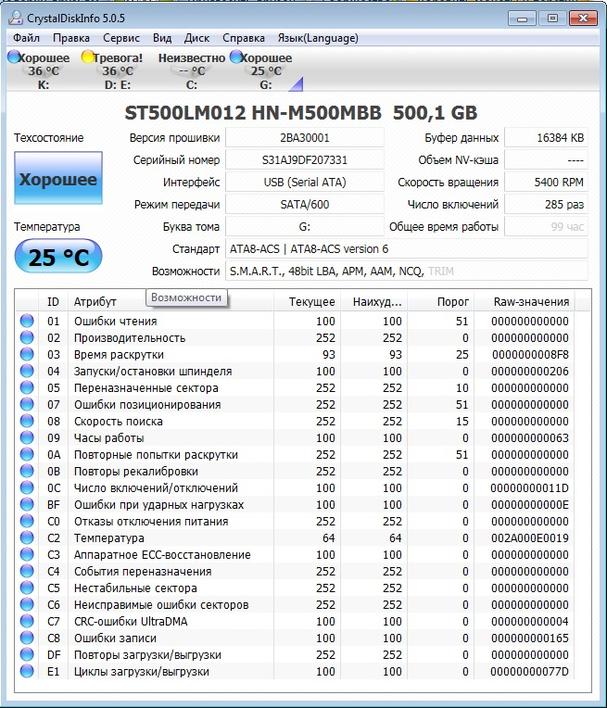607x708 pixels.
Task: Click the ID column header
Action: point(54,302)
